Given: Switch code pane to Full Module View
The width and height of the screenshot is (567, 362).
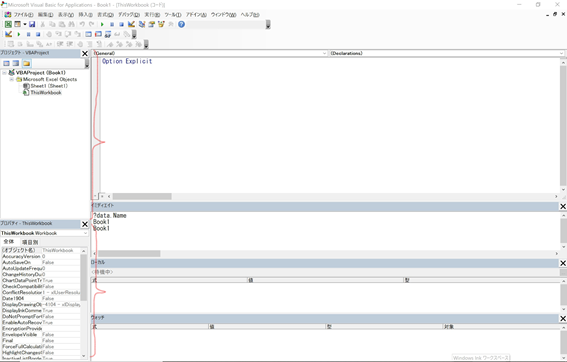Looking at the screenshot, I should click(102, 196).
